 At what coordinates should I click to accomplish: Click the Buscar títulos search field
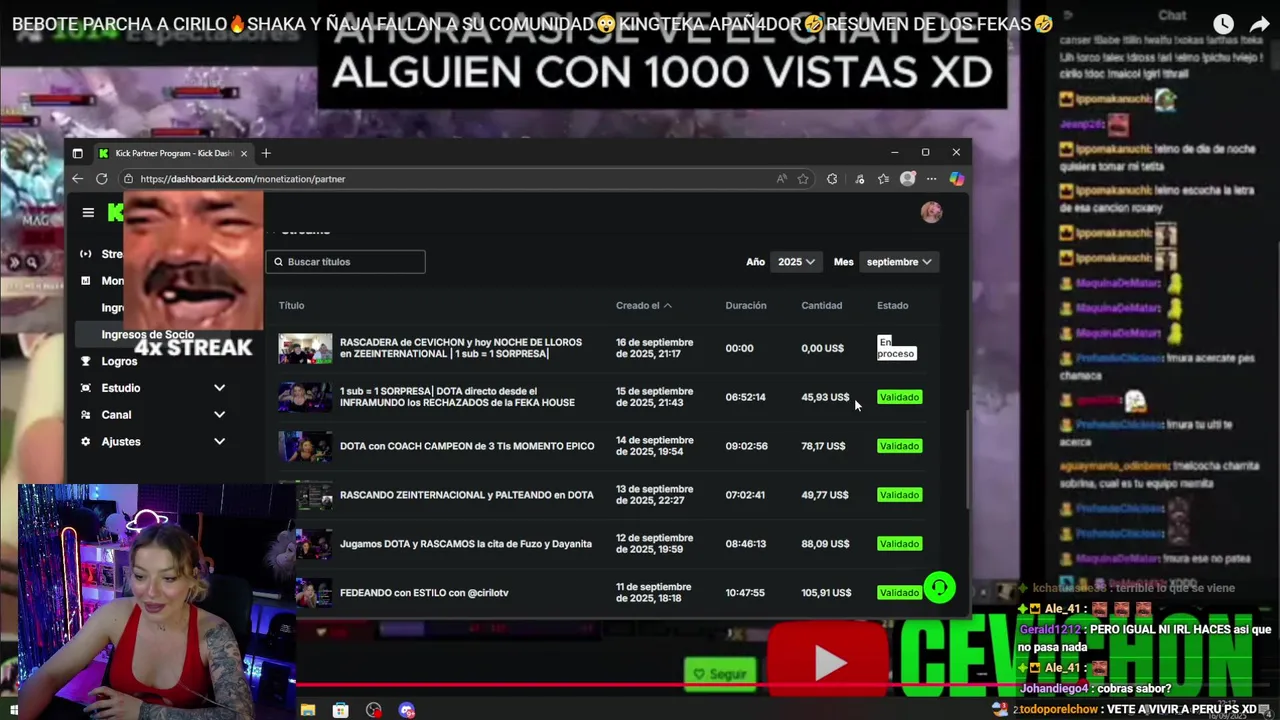click(345, 262)
